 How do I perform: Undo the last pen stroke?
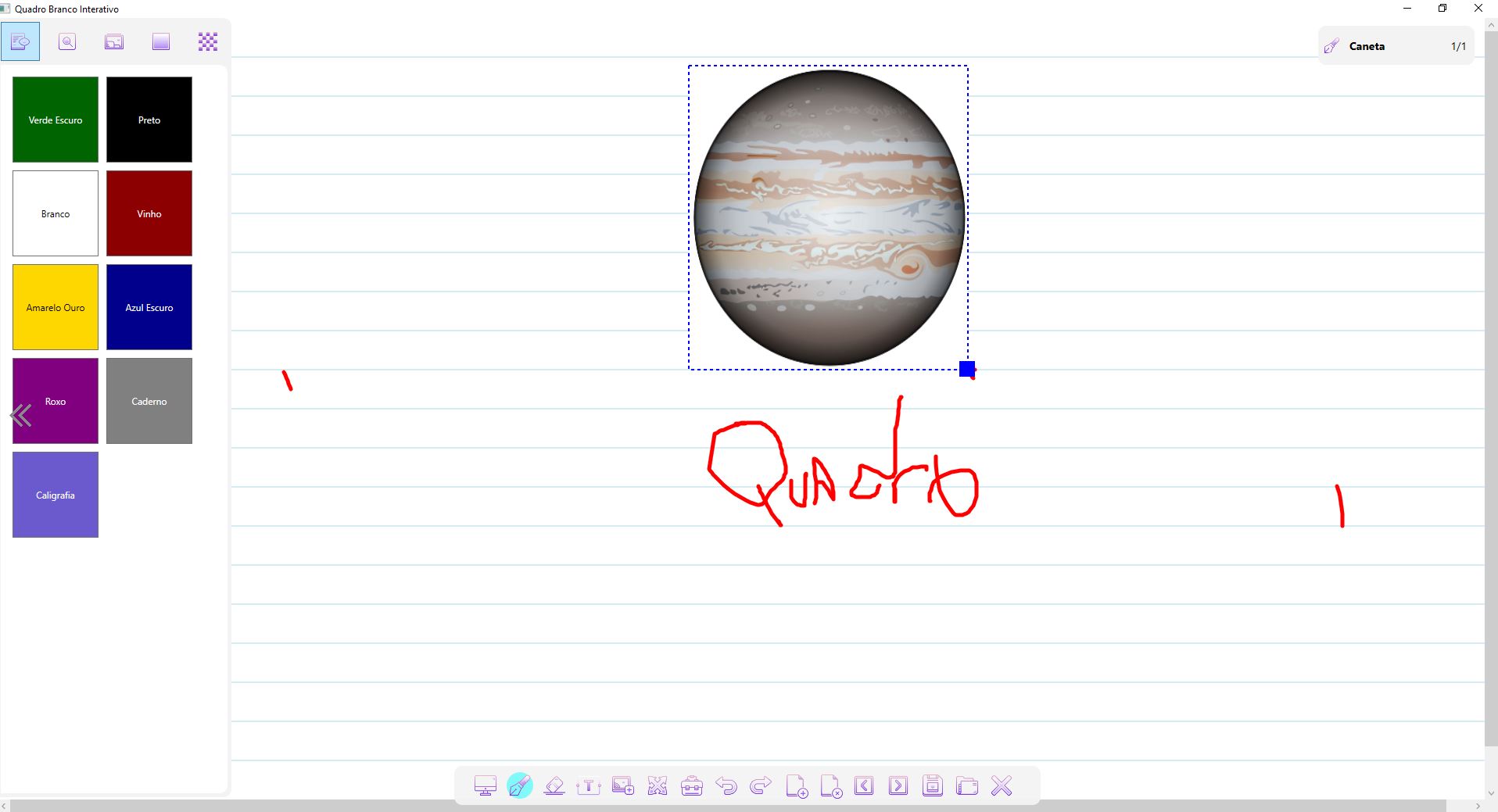[x=726, y=786]
